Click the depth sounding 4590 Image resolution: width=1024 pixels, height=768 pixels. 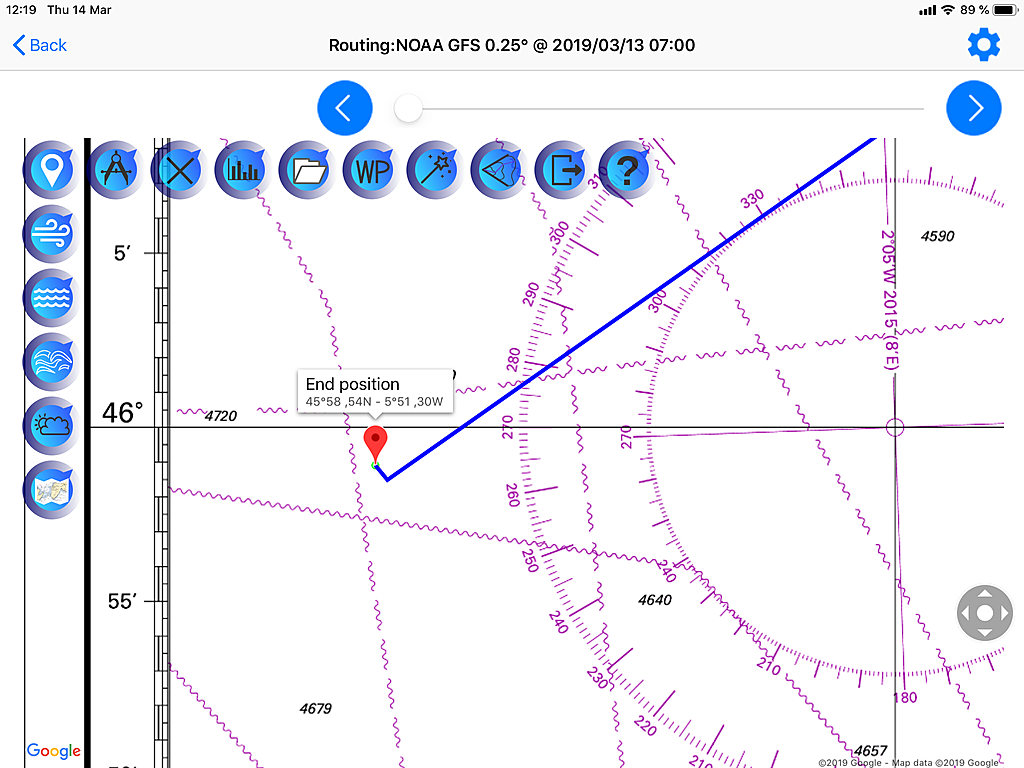pos(937,236)
